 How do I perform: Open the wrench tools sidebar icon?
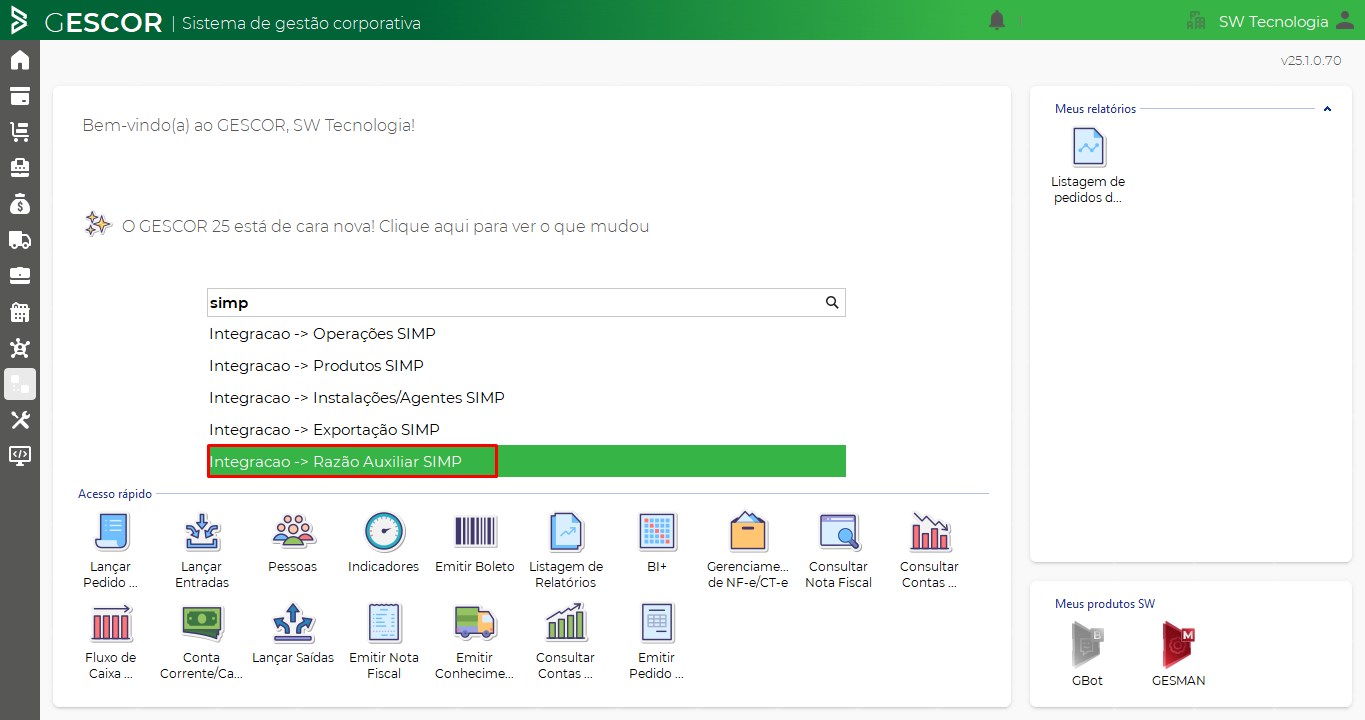[x=20, y=420]
